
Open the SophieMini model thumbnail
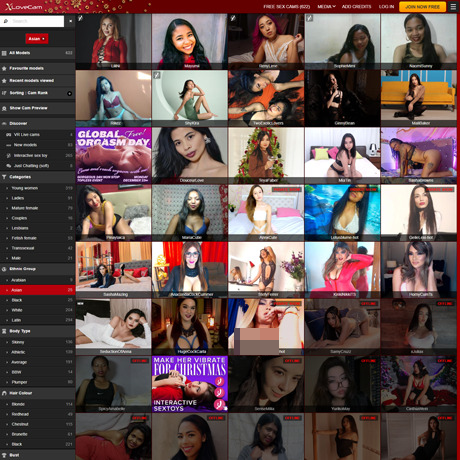[342, 41]
